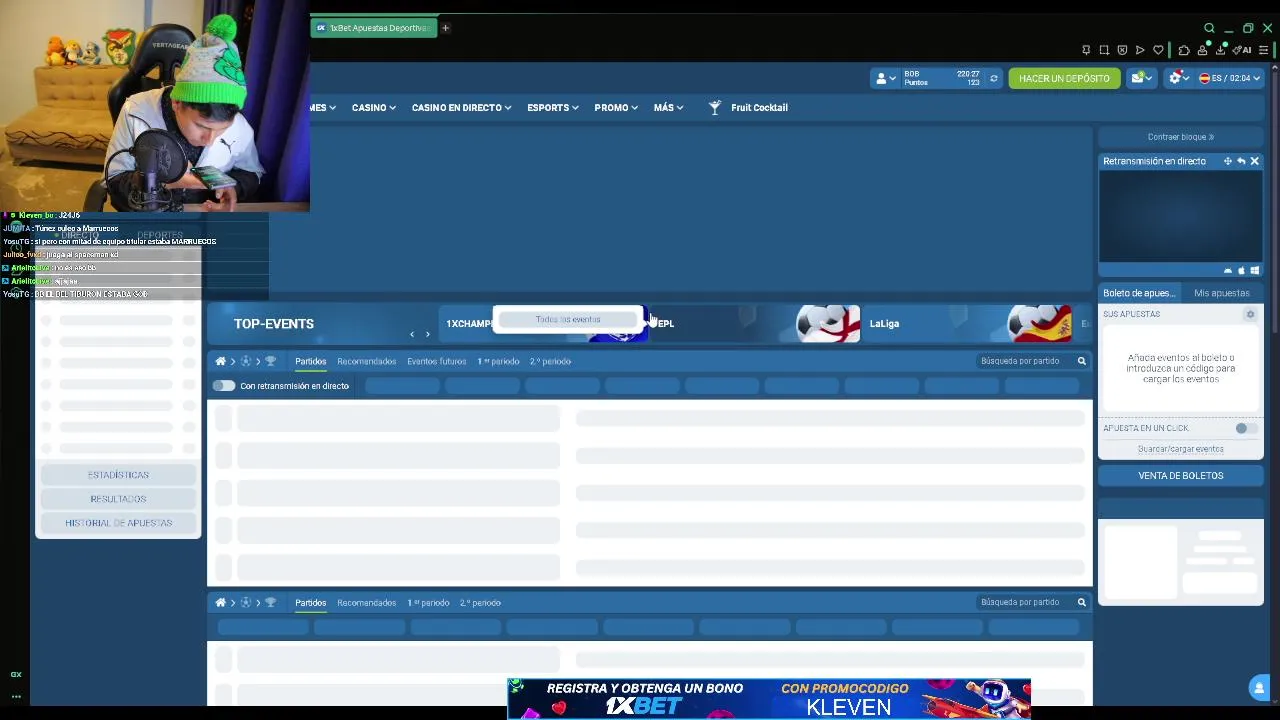Open the browser extensions puzzle icon
The width and height of the screenshot is (1280, 720).
click(x=1184, y=50)
